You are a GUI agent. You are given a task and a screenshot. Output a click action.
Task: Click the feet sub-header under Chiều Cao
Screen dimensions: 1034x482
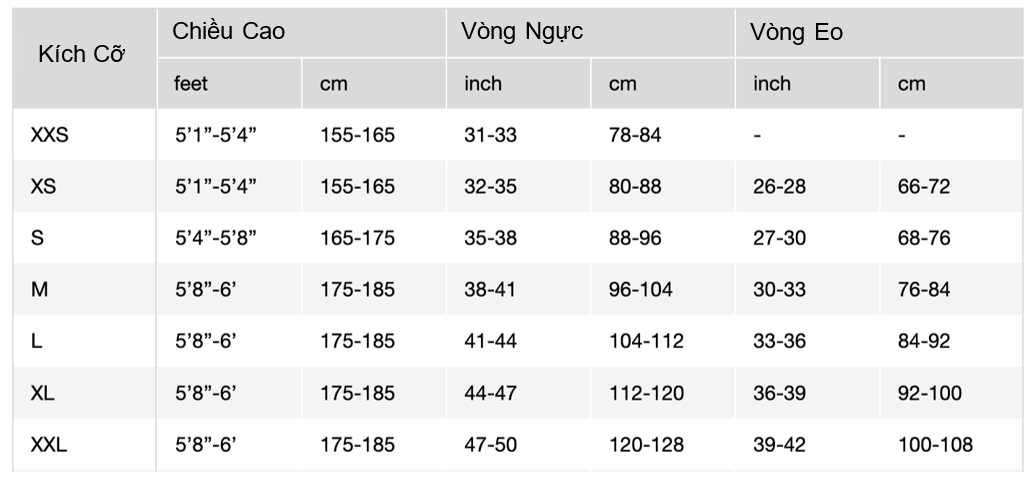(190, 84)
